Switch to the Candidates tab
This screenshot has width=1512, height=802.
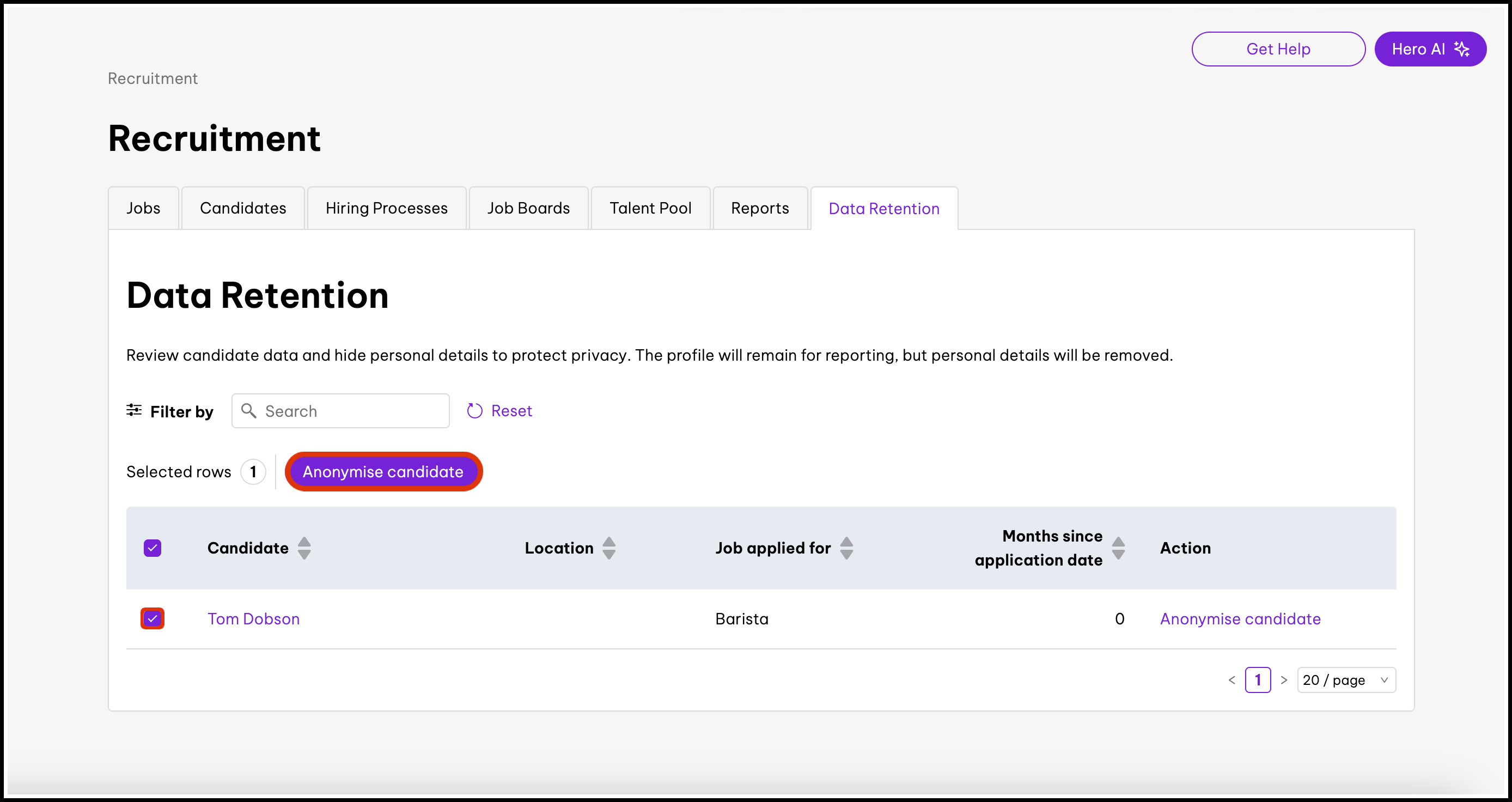pos(243,209)
